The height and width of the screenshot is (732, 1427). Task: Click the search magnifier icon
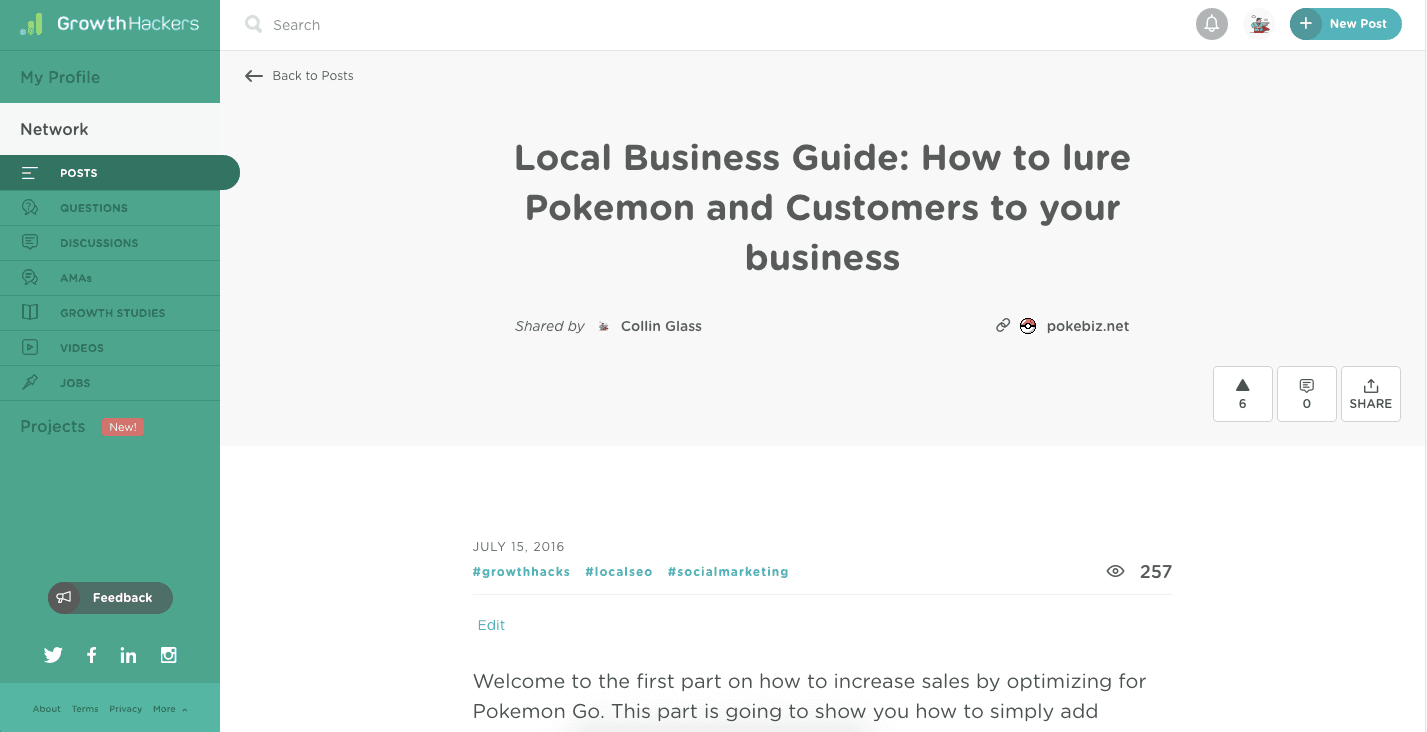[x=254, y=24]
